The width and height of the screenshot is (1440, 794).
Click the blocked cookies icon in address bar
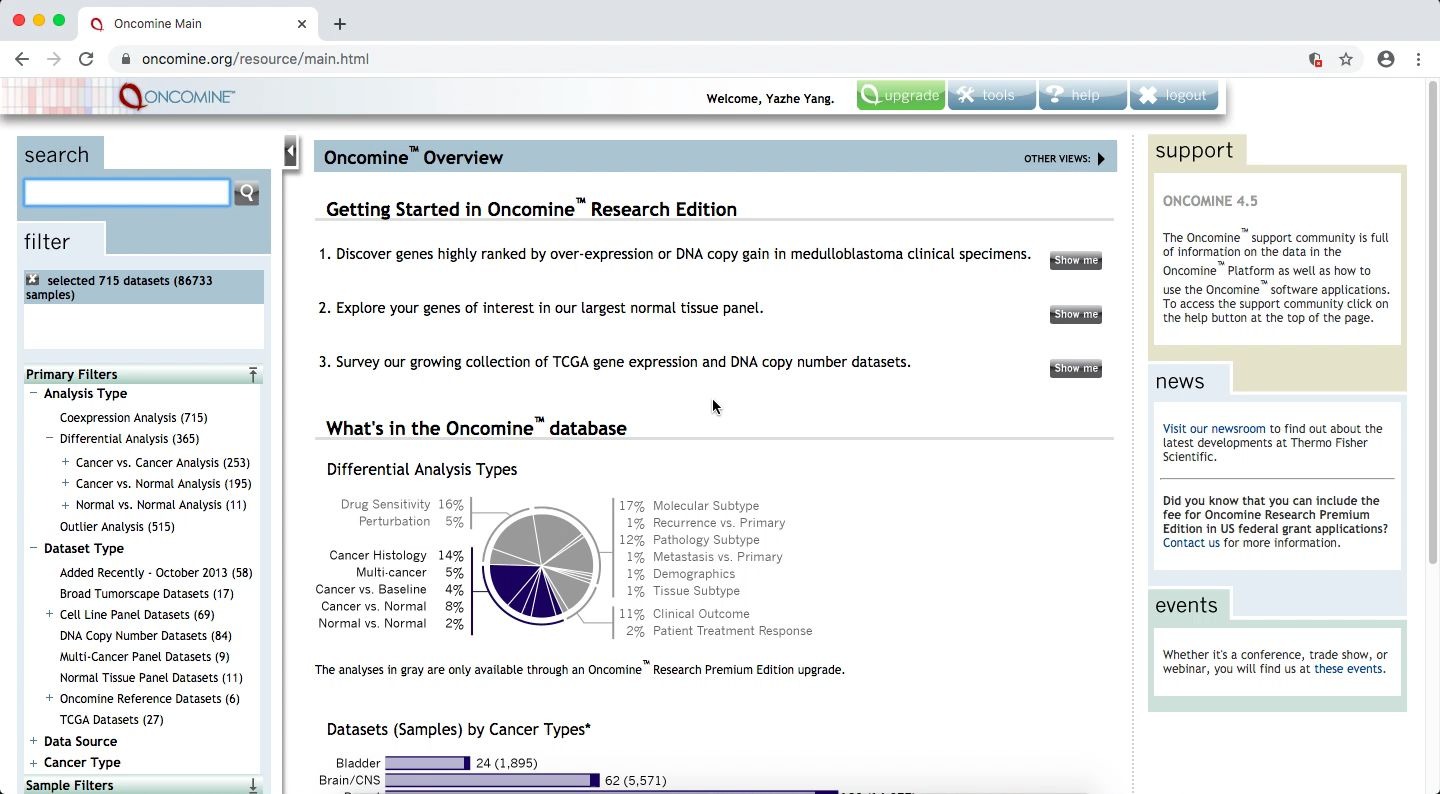(1316, 59)
